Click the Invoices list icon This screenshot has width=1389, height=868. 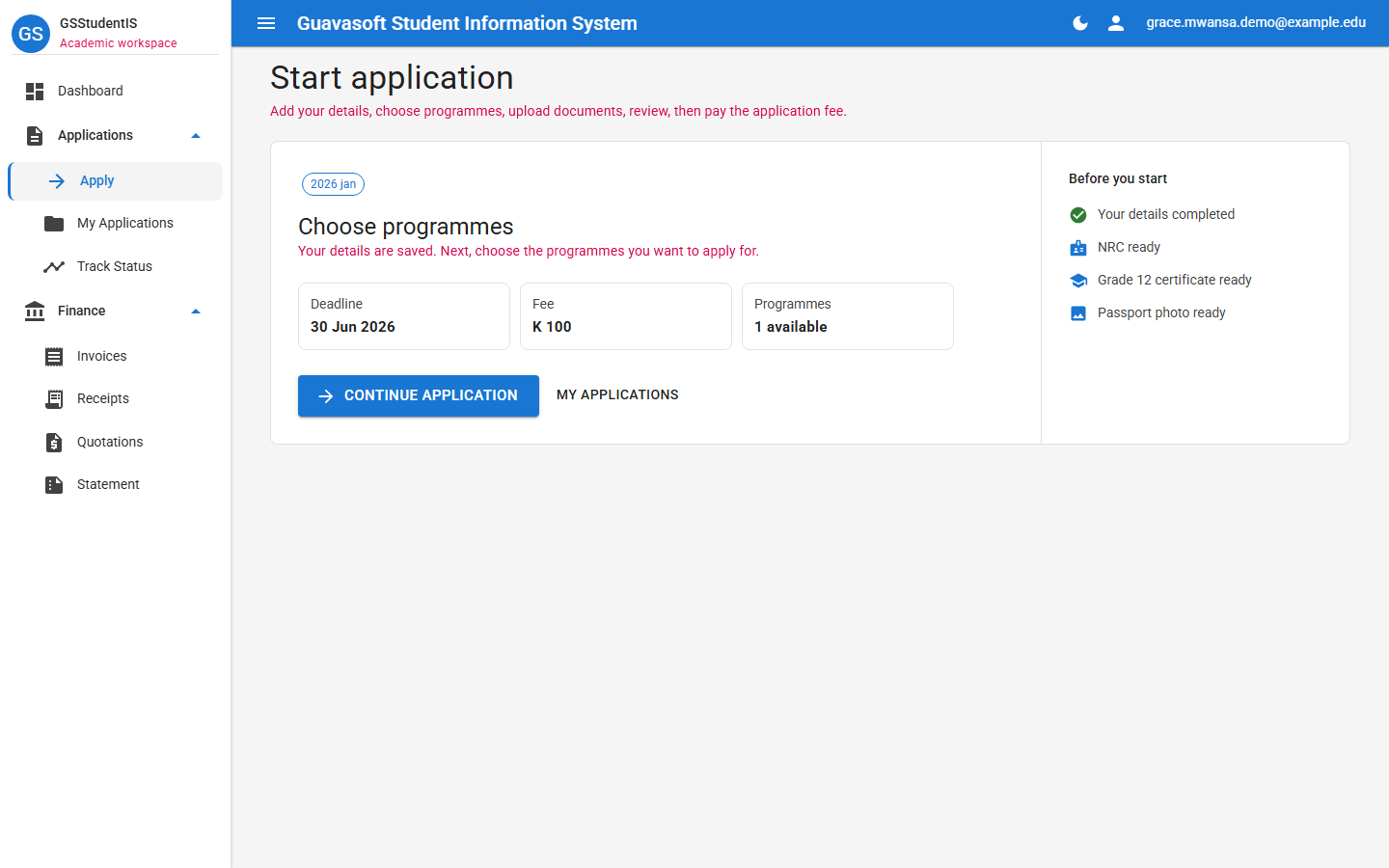(x=54, y=357)
